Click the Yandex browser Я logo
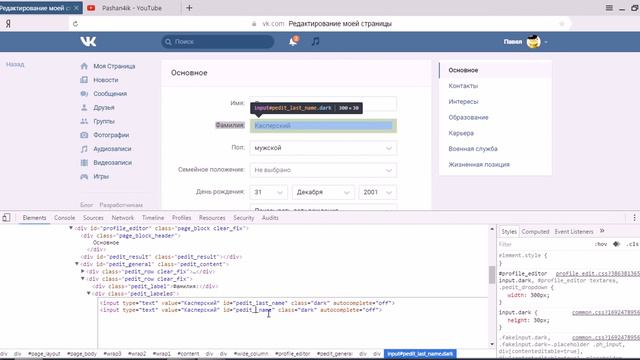This screenshot has width=640, height=360. point(8,24)
